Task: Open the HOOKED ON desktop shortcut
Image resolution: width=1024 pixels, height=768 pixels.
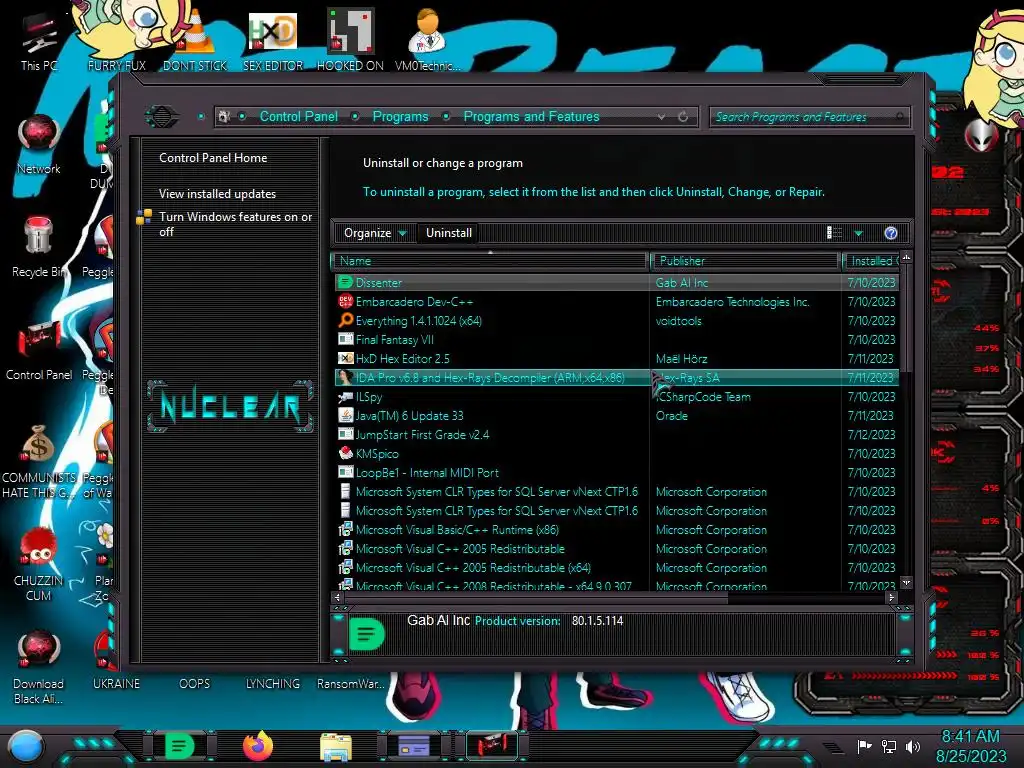Action: (350, 39)
